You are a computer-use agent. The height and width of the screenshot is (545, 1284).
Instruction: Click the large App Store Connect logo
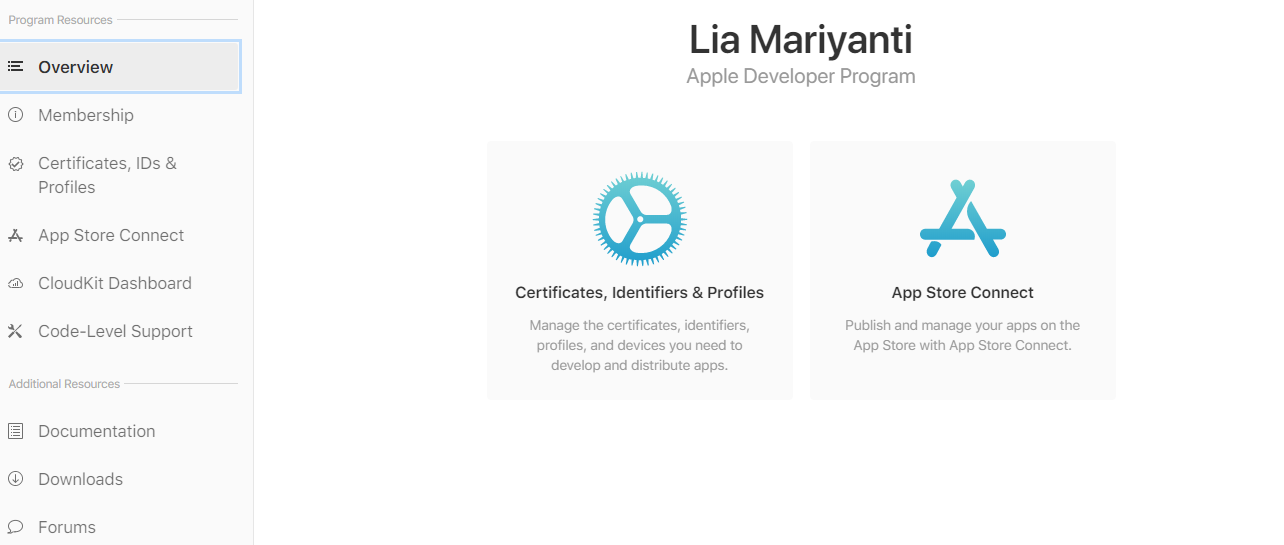pos(963,218)
